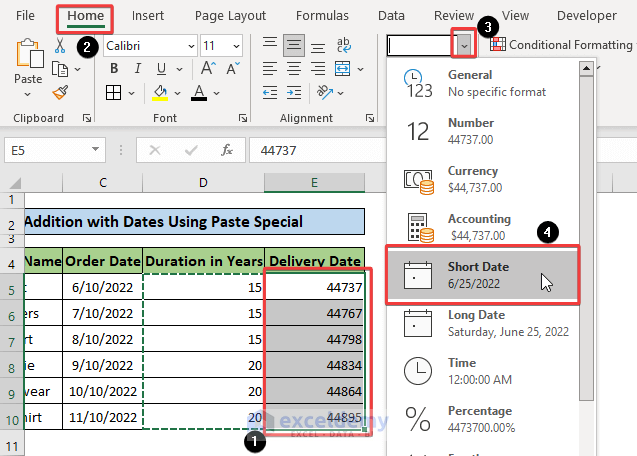The image size is (637, 456).
Task: Open the Paste options dropdown arrow
Action: [x=27, y=94]
